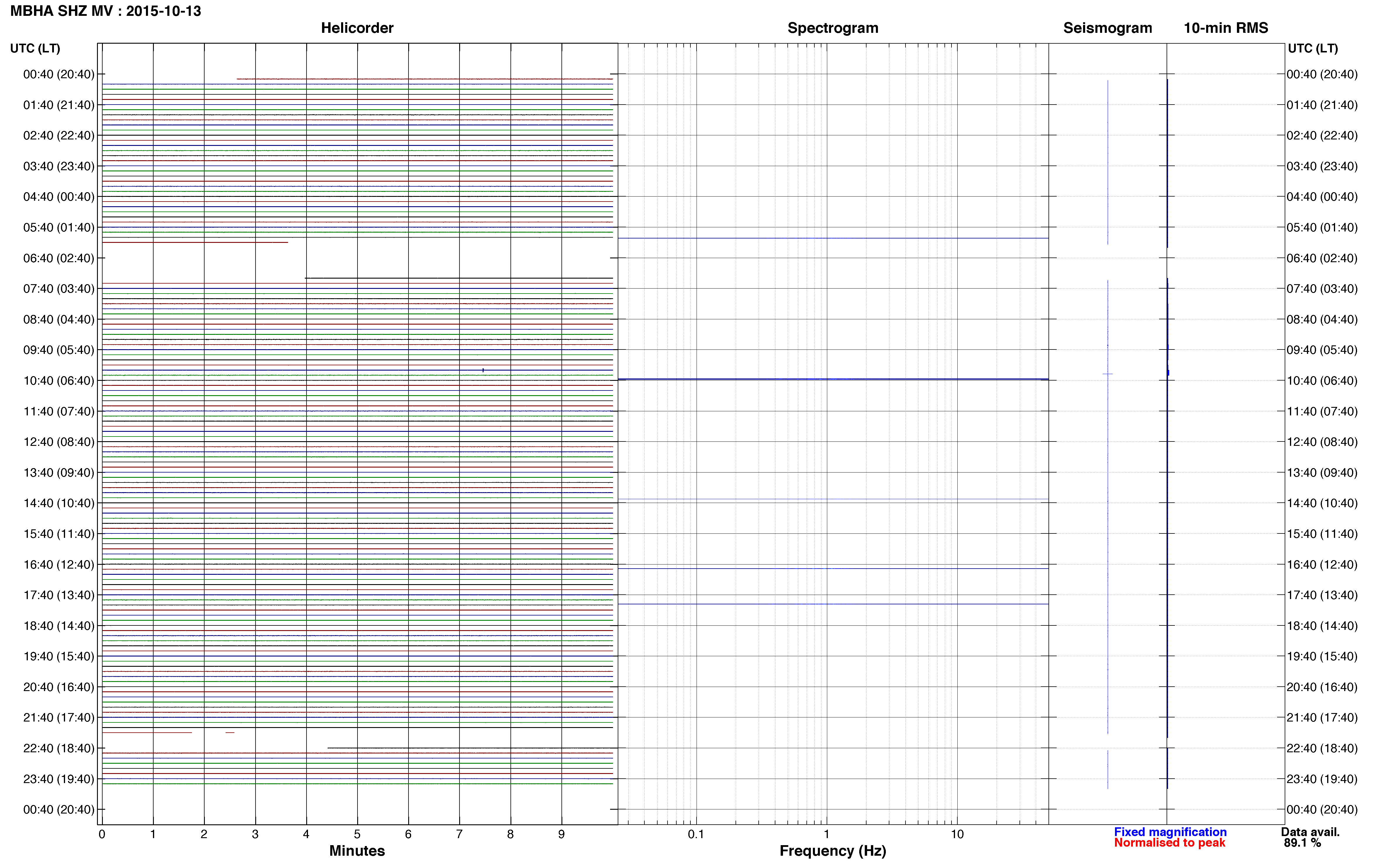Screen dimensions: 1389x868
Task: Click the left 06:40 (02:40) time label
Action: tap(59, 258)
